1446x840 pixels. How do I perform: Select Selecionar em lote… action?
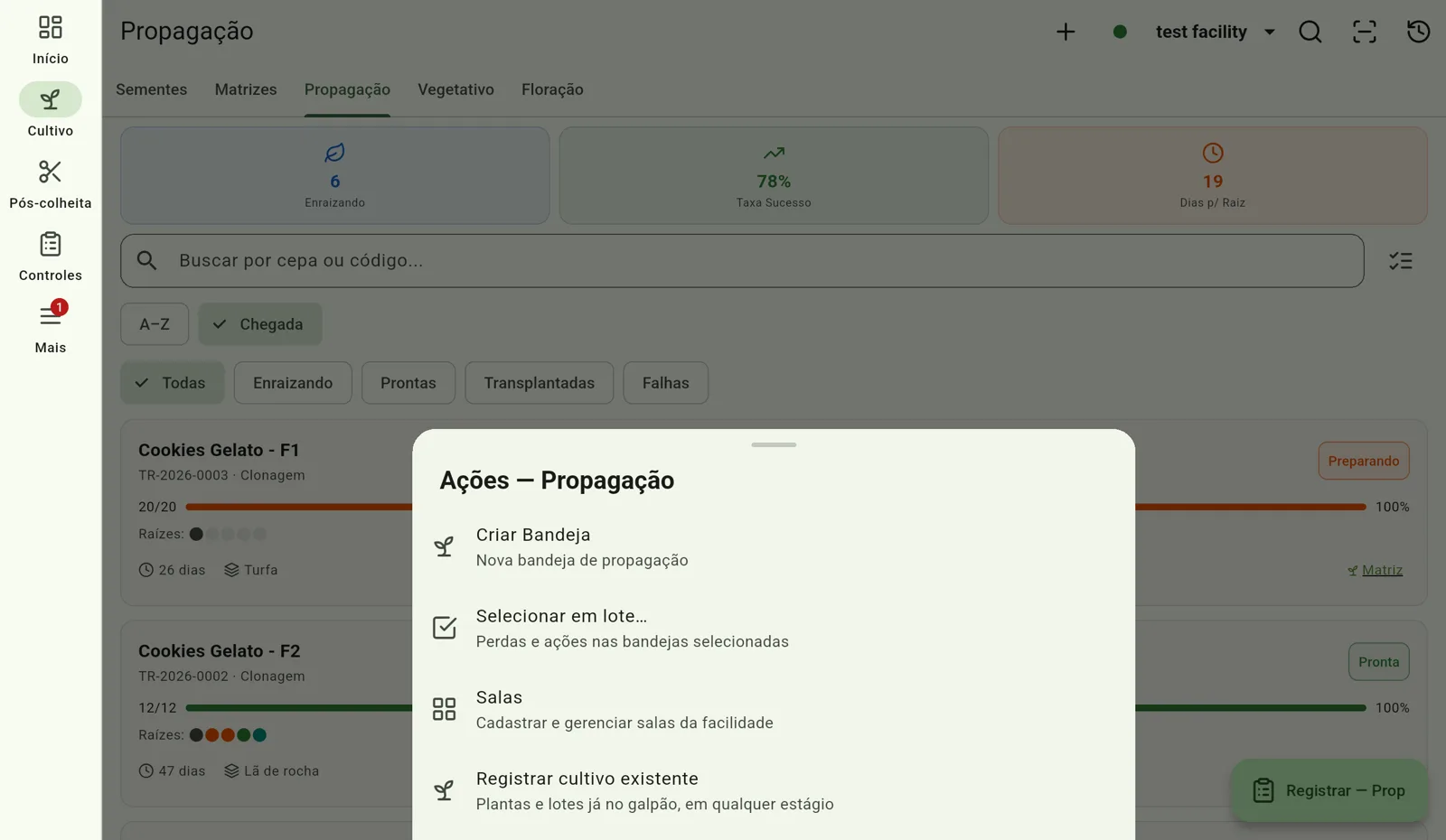(x=774, y=628)
